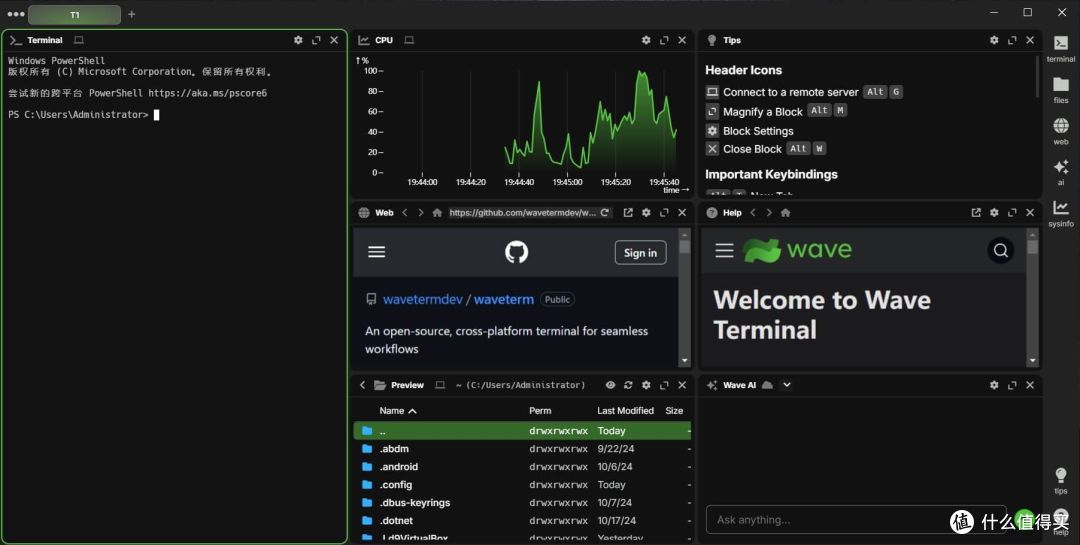
Task: Select the T1 tab
Action: click(x=75, y=14)
